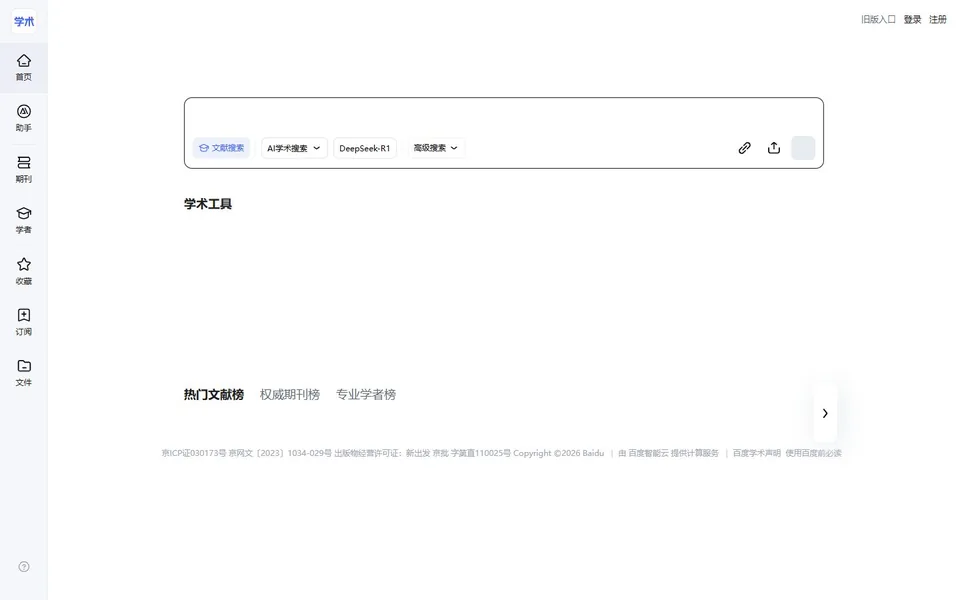Go to 首页 home in the sidebar
This screenshot has height=600, width=960.
coord(24,68)
